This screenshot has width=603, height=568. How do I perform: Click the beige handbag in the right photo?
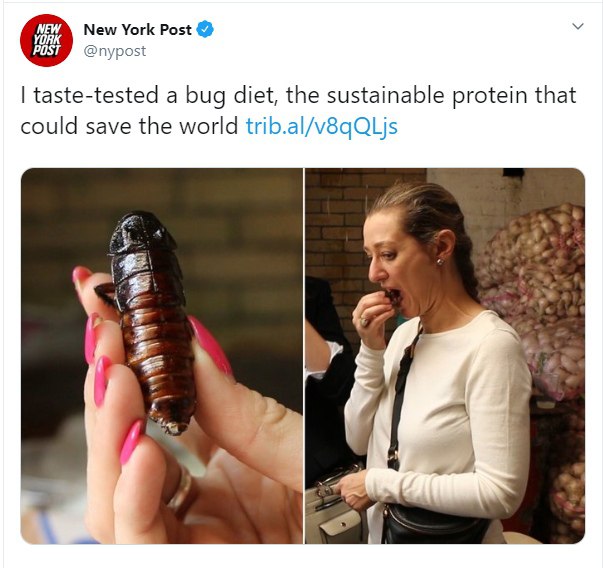tap(333, 508)
